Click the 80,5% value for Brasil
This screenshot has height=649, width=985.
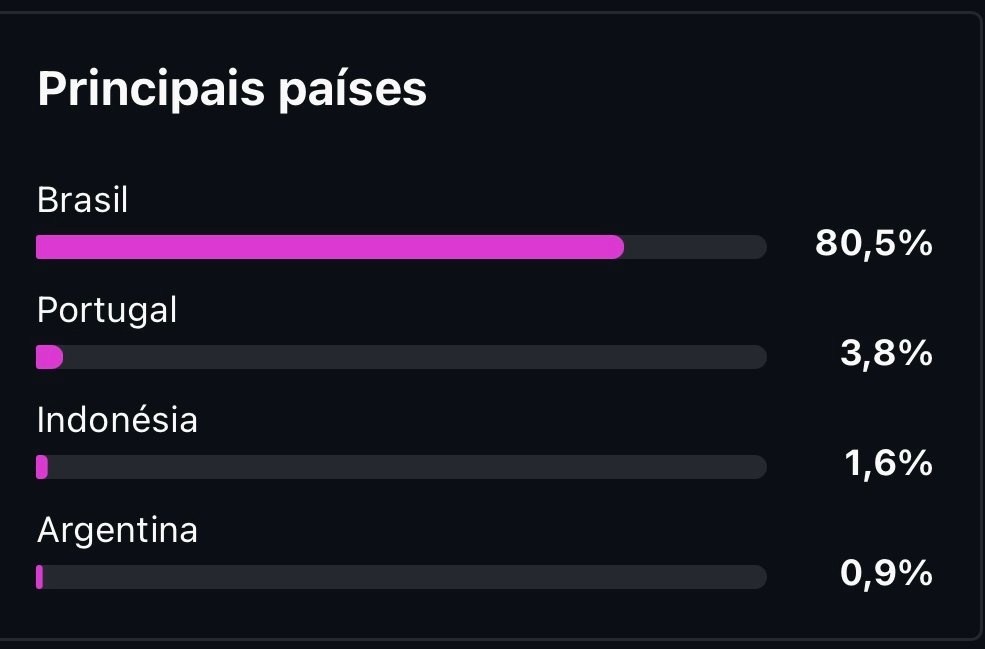pyautogui.click(x=873, y=243)
